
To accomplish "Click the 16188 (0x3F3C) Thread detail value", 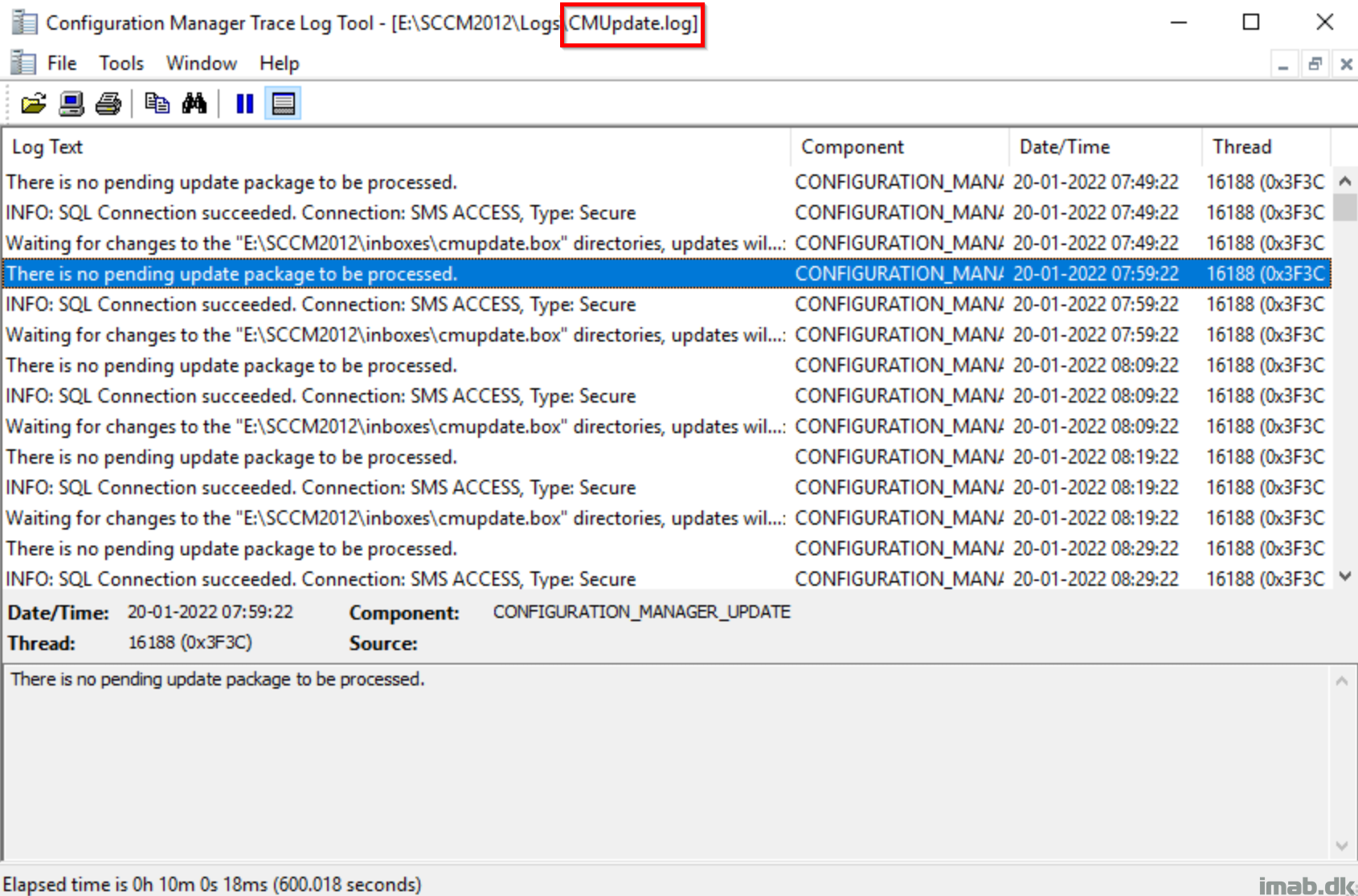I will pyautogui.click(x=190, y=643).
